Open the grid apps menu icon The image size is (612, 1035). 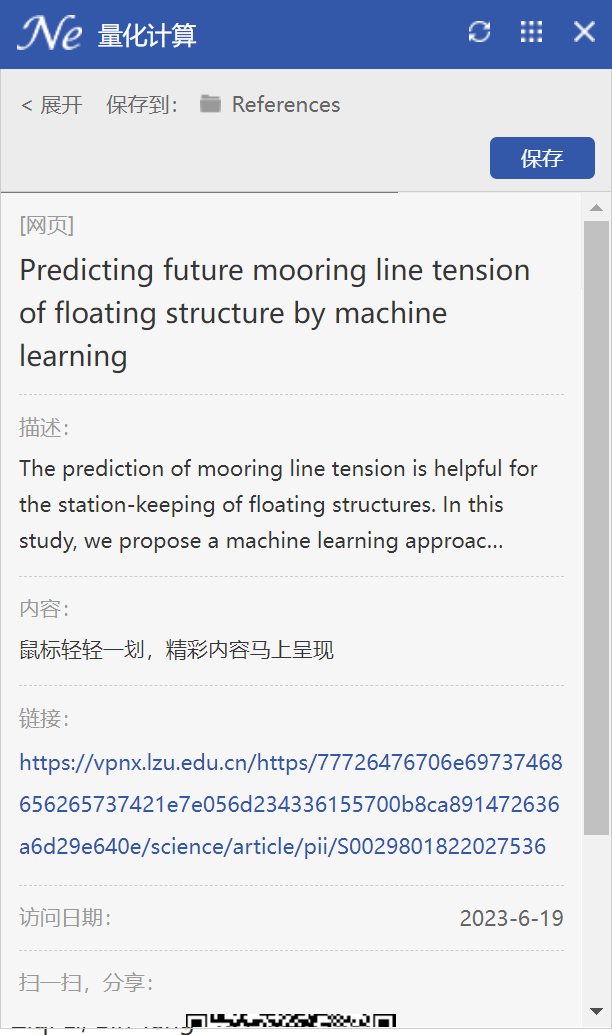tap(531, 32)
